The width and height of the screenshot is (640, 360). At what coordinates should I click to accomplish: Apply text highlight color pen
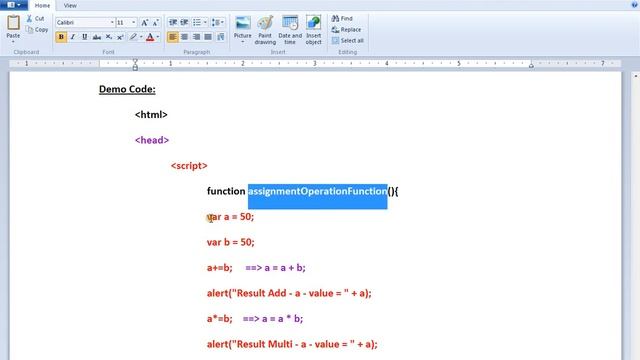tap(133, 37)
